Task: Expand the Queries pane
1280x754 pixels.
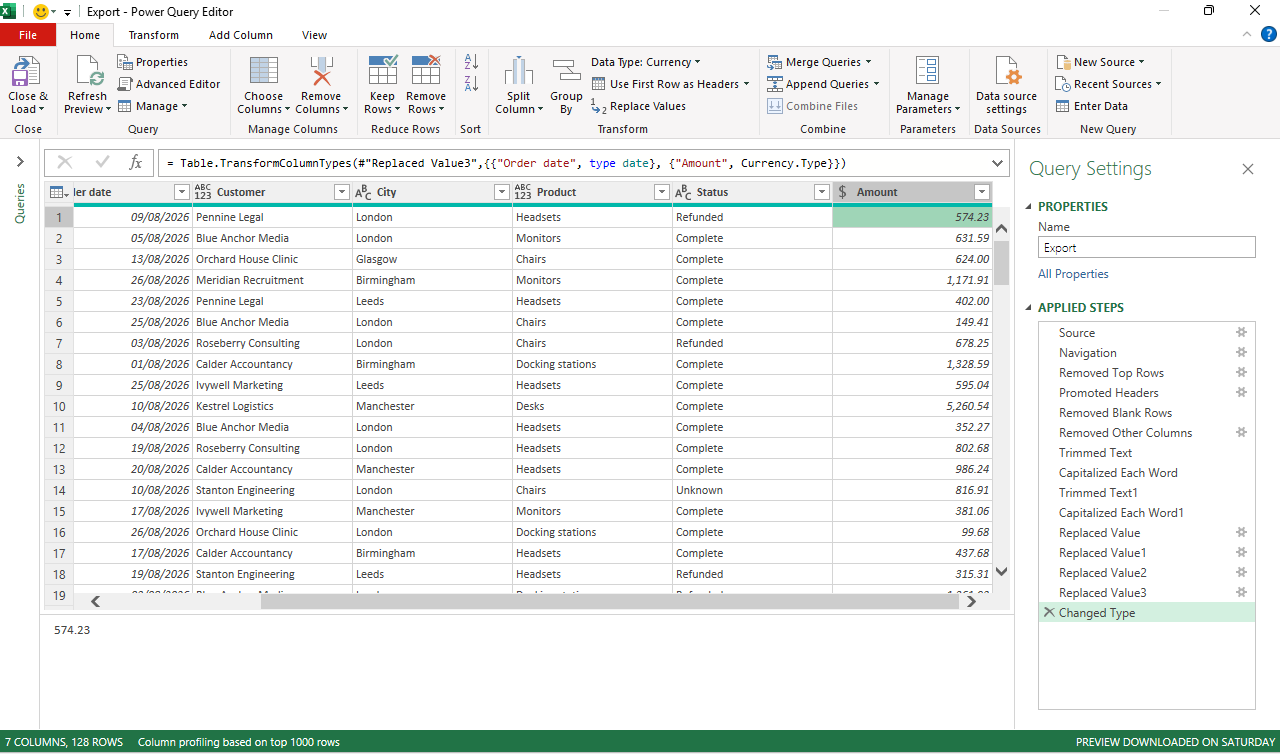Action: (20, 161)
